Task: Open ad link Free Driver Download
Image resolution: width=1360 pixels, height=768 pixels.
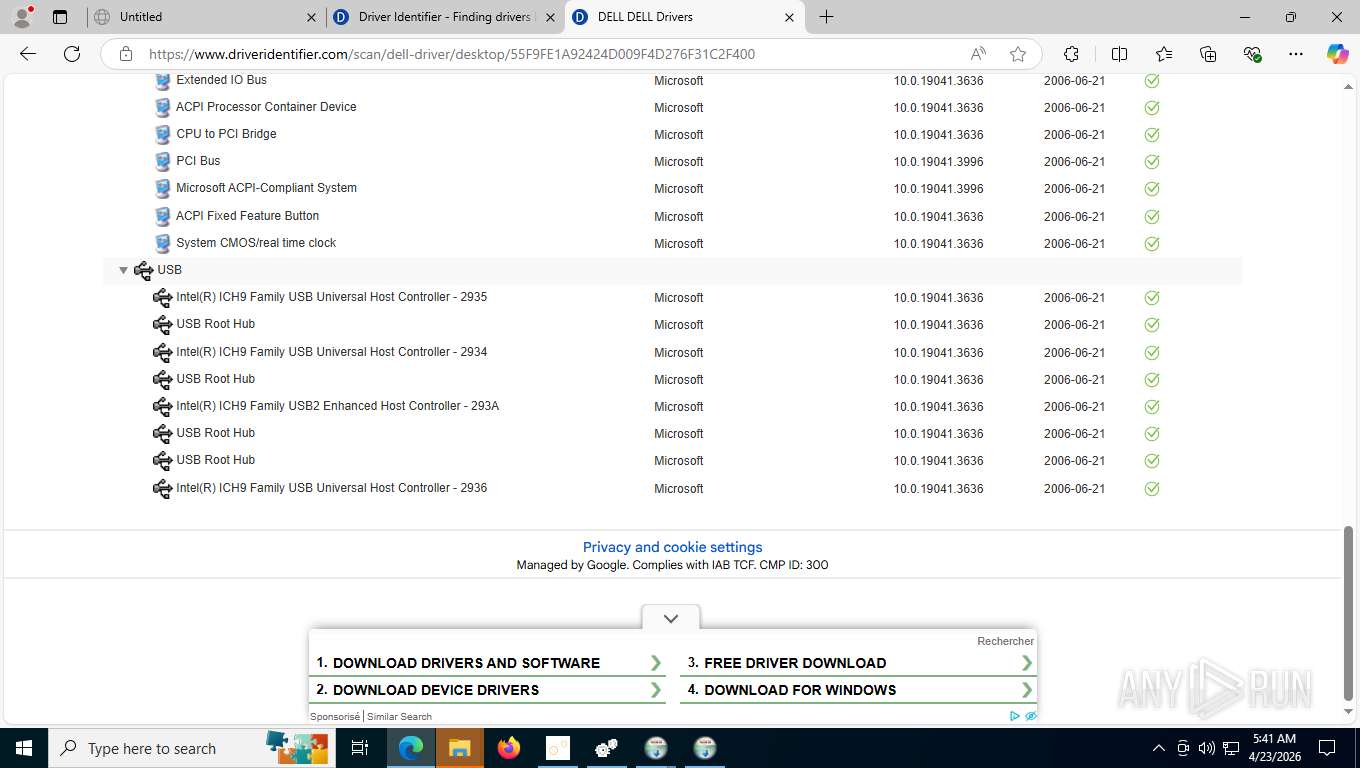Action: pos(859,663)
